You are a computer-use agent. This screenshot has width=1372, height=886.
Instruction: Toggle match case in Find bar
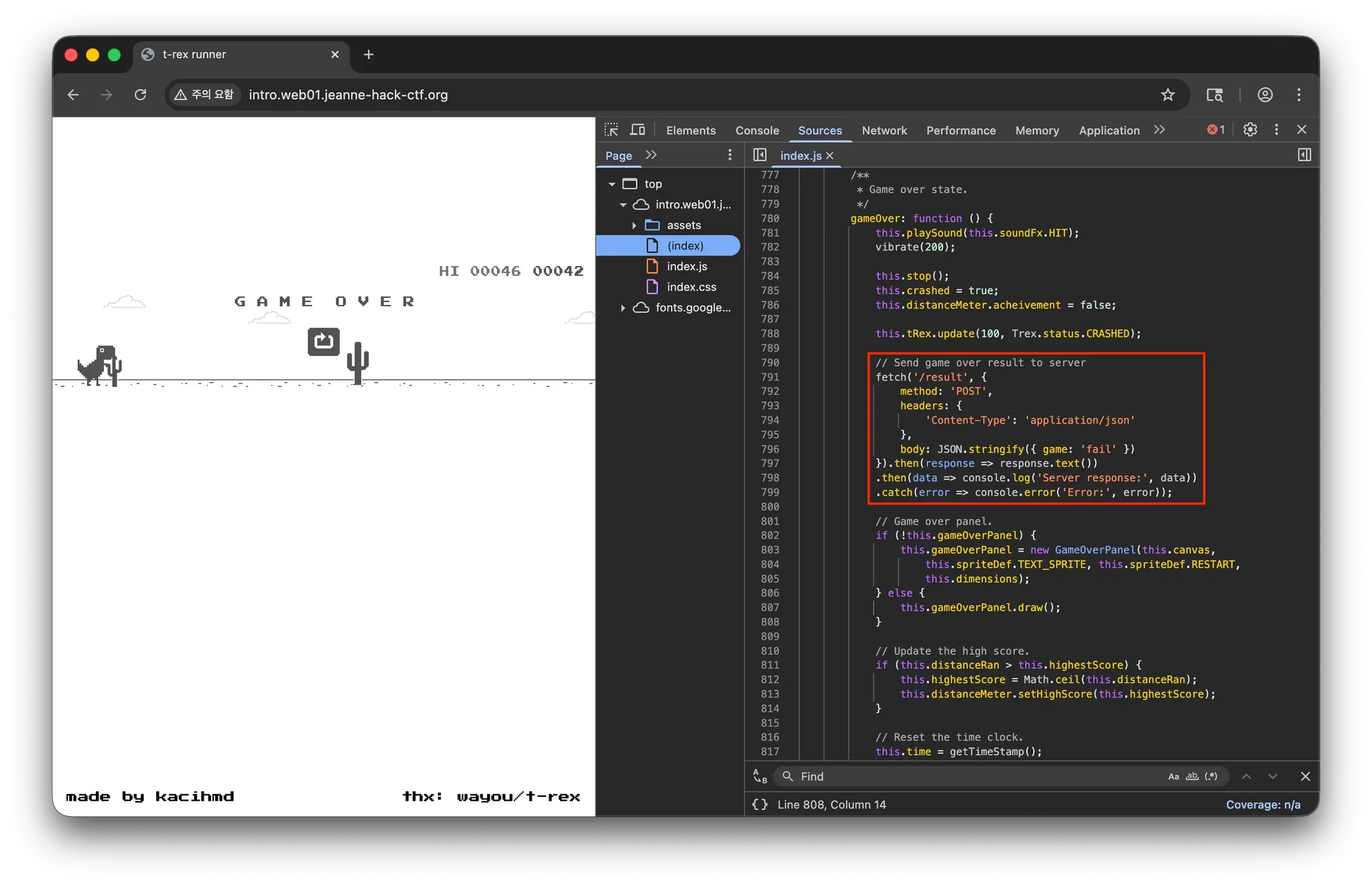tap(1173, 776)
